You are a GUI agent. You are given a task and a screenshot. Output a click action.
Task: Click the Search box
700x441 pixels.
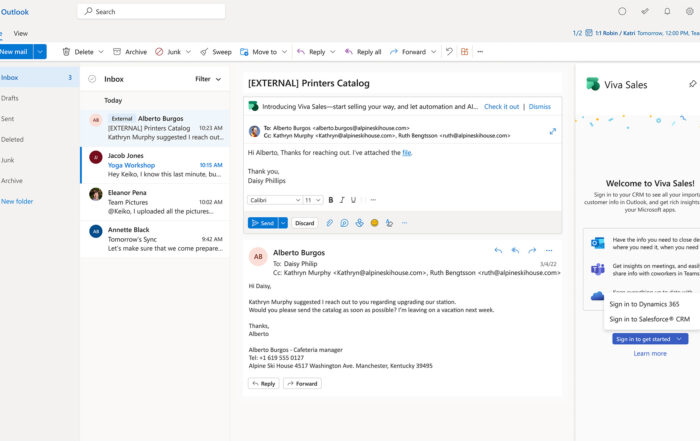[151, 12]
